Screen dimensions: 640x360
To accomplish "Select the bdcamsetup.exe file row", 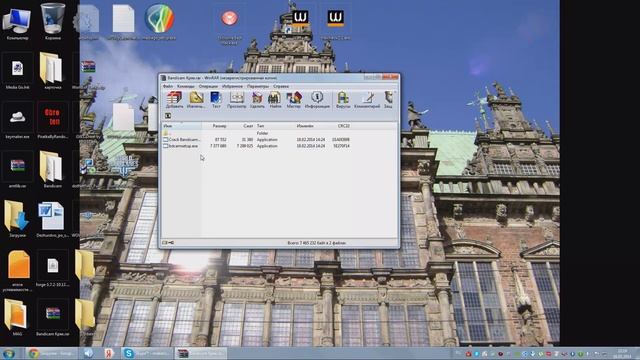I will point(257,146).
